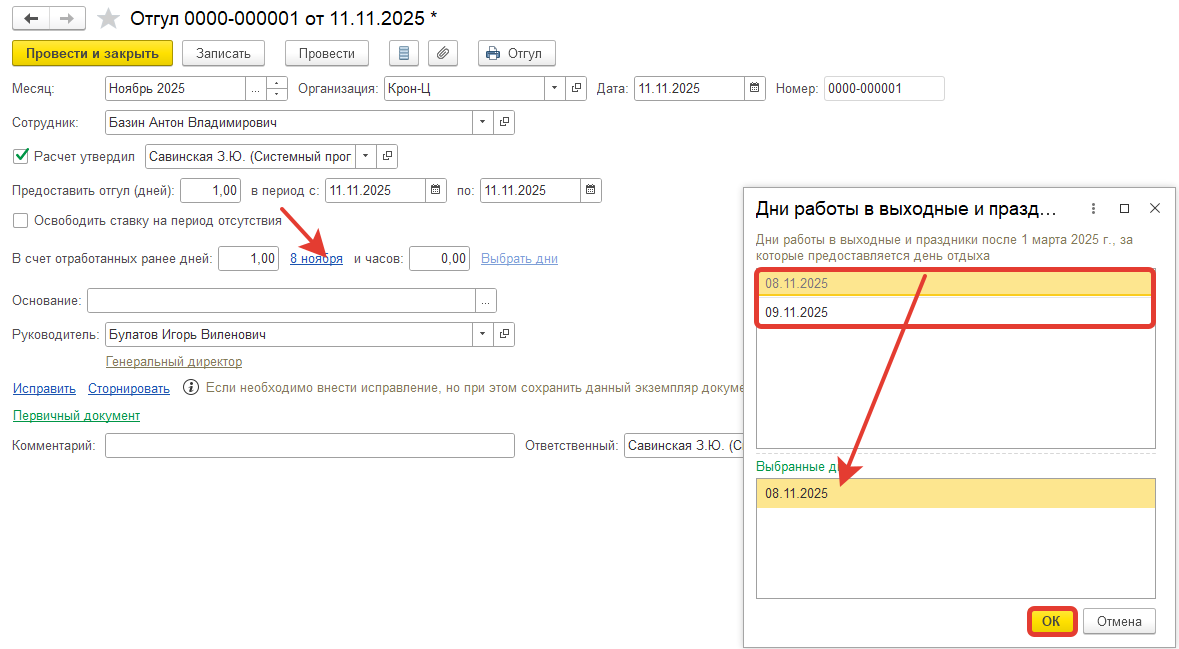Toggle the Расчет утвердил checkbox
Image resolution: width=1179 pixels, height=649 pixels.
pyautogui.click(x=20, y=156)
